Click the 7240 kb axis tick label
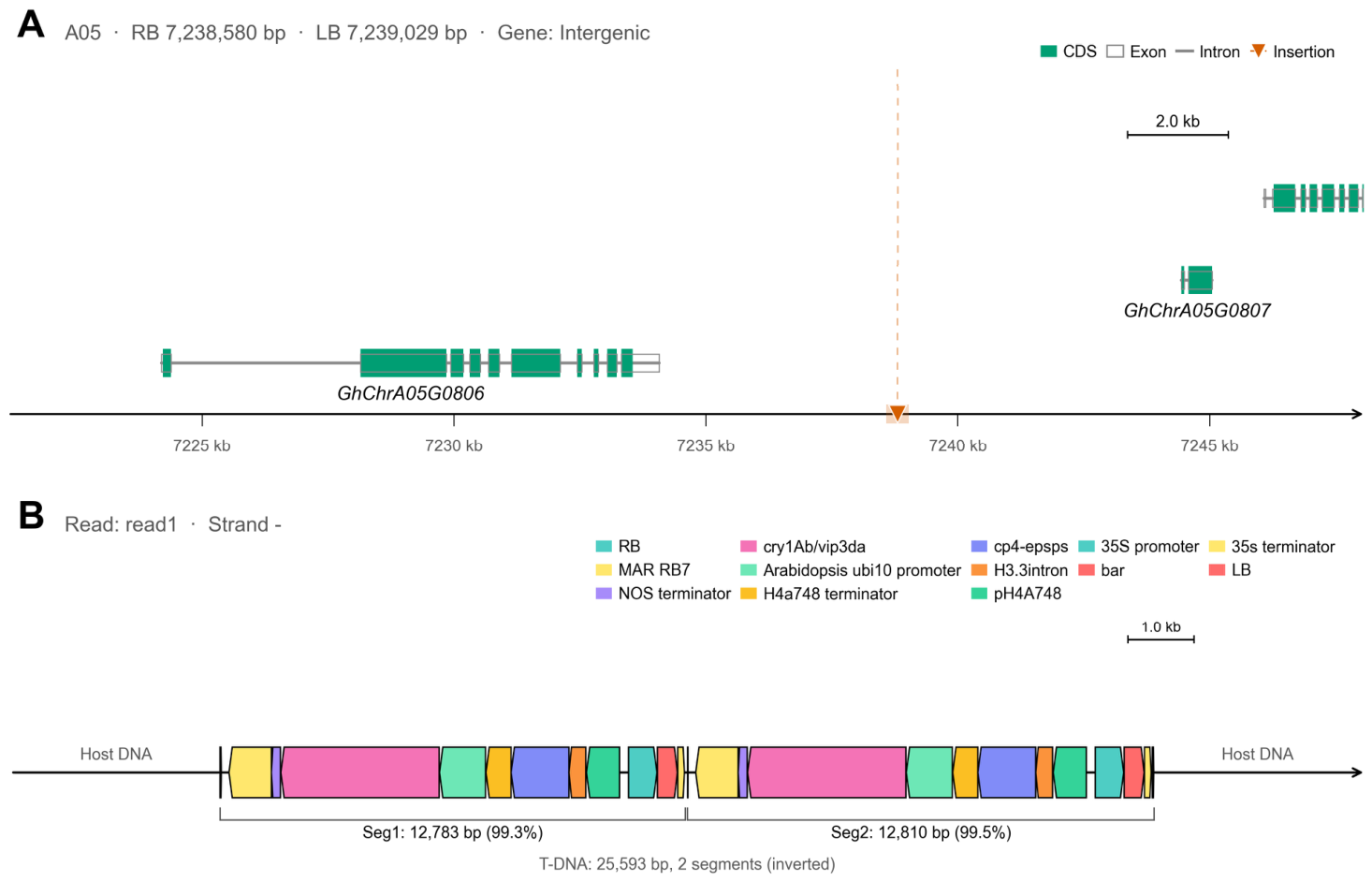Image resolution: width=1372 pixels, height=882 pixels. (957, 446)
